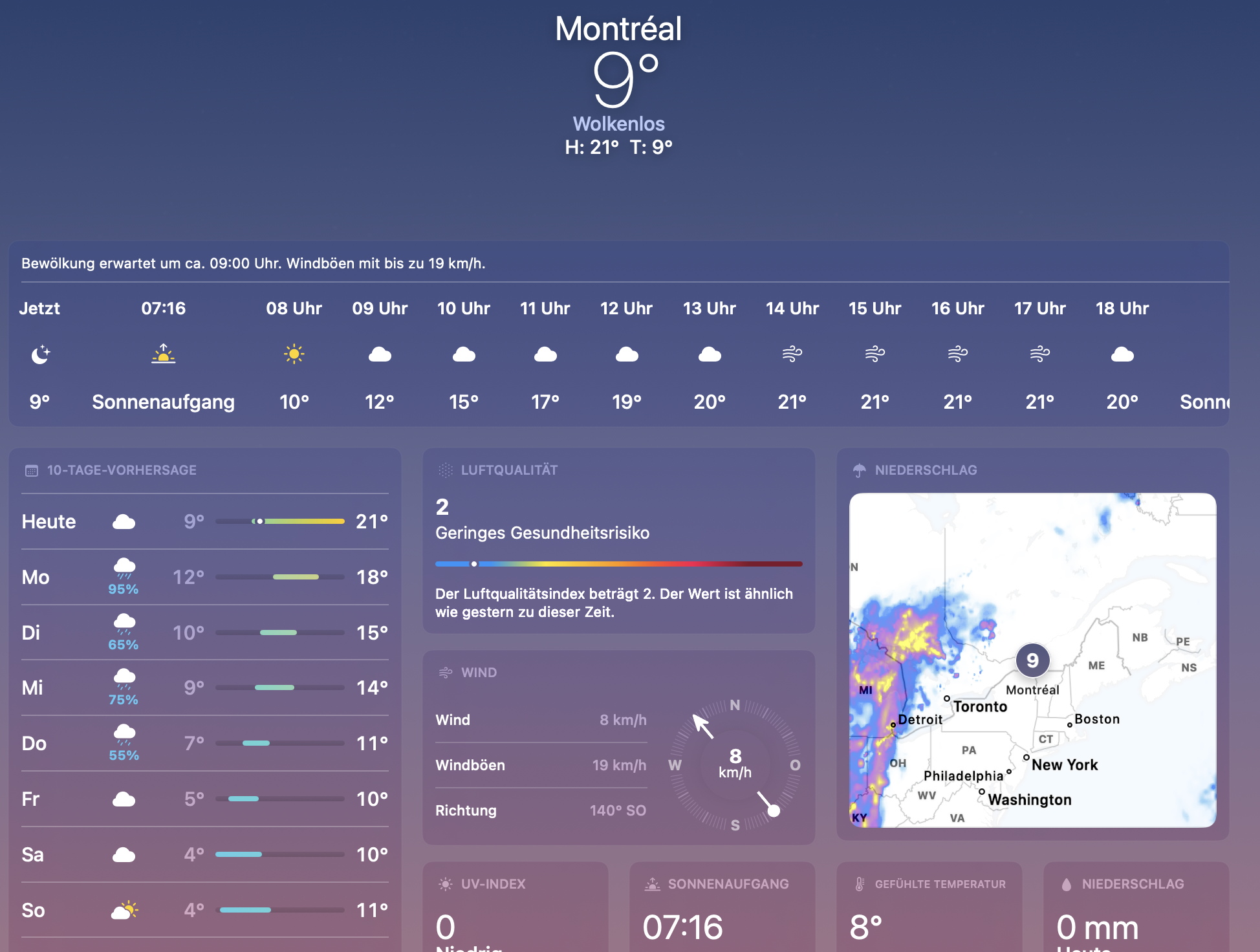Screen dimensions: 1260x952
Task: Open the Luftqualität card
Action: [x=618, y=540]
